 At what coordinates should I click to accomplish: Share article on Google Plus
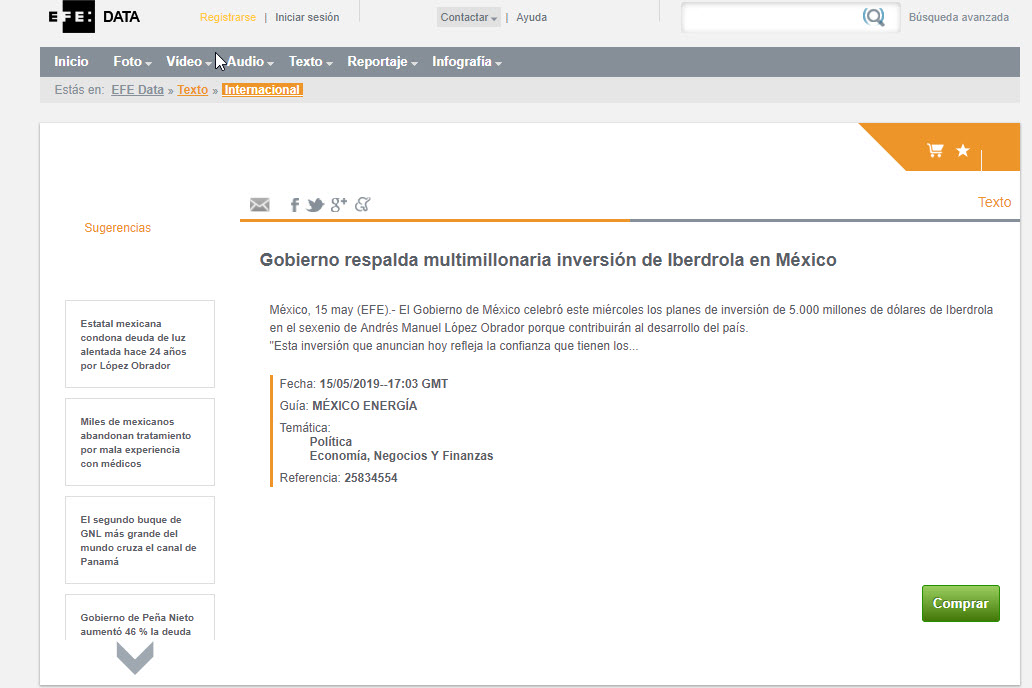click(x=338, y=205)
